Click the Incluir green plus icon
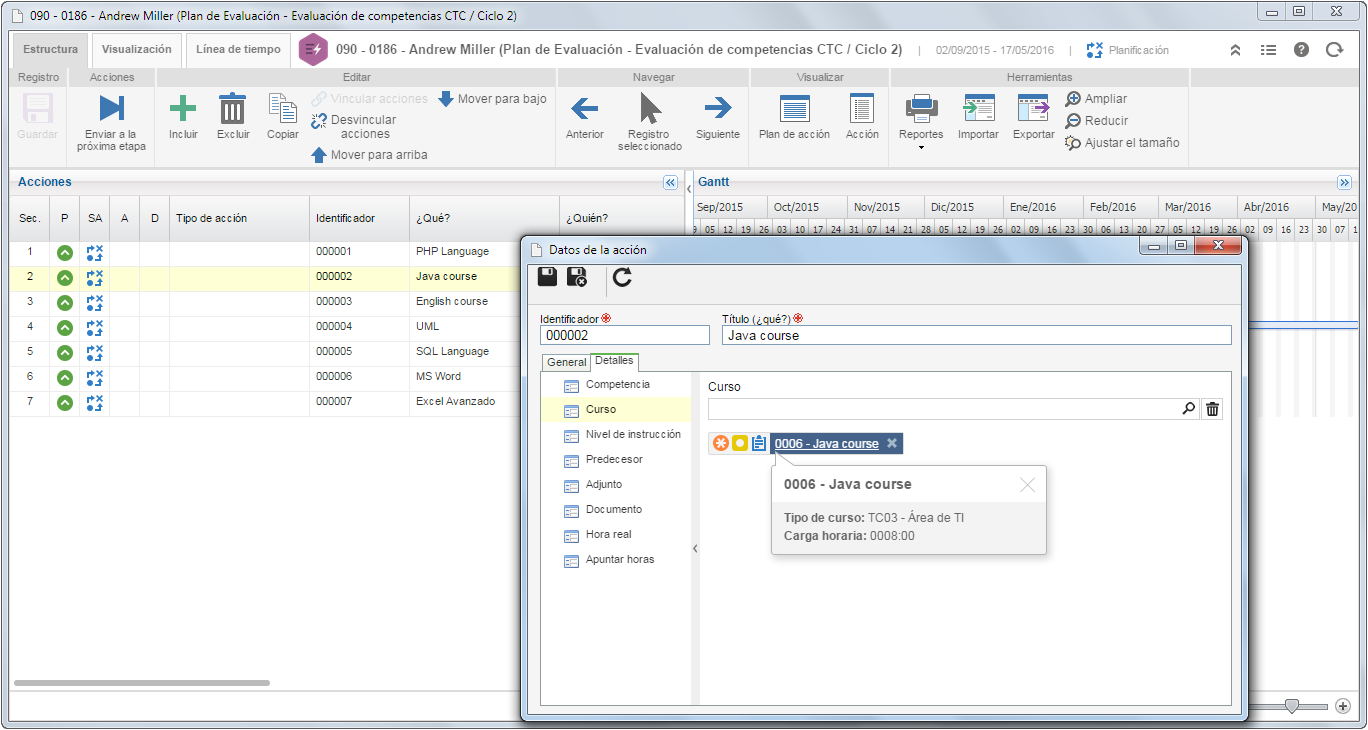The height and width of the screenshot is (730, 1368). pyautogui.click(x=183, y=108)
